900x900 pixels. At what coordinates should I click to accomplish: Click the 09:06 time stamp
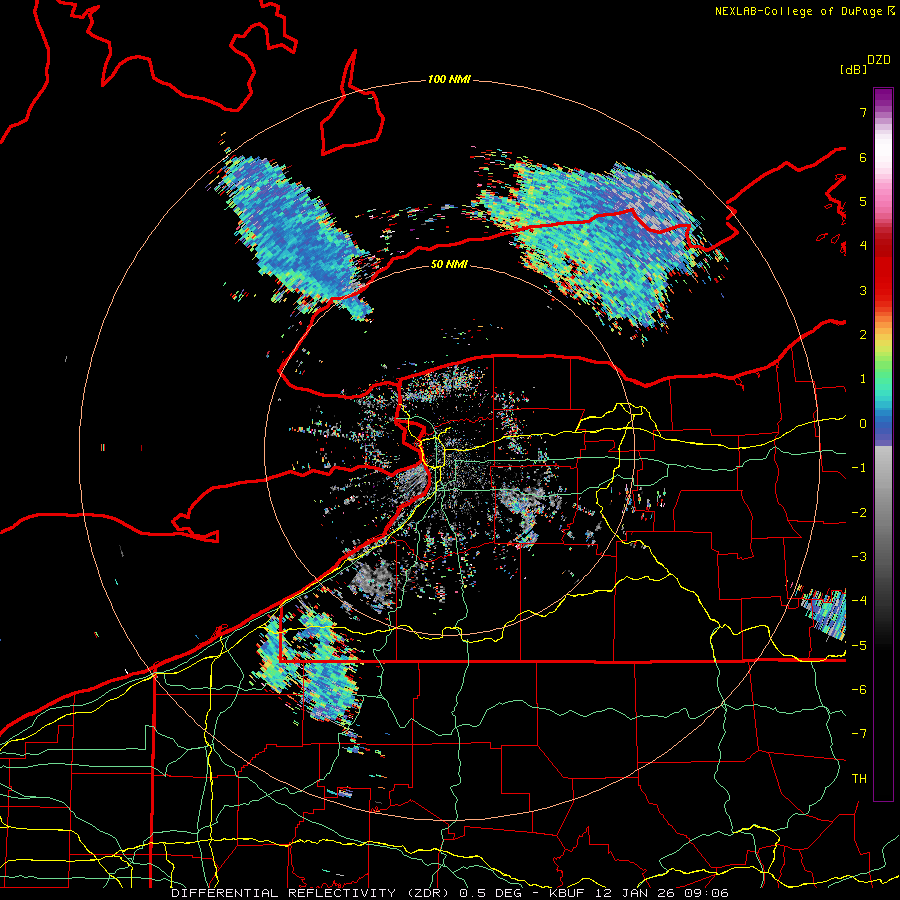(707, 893)
